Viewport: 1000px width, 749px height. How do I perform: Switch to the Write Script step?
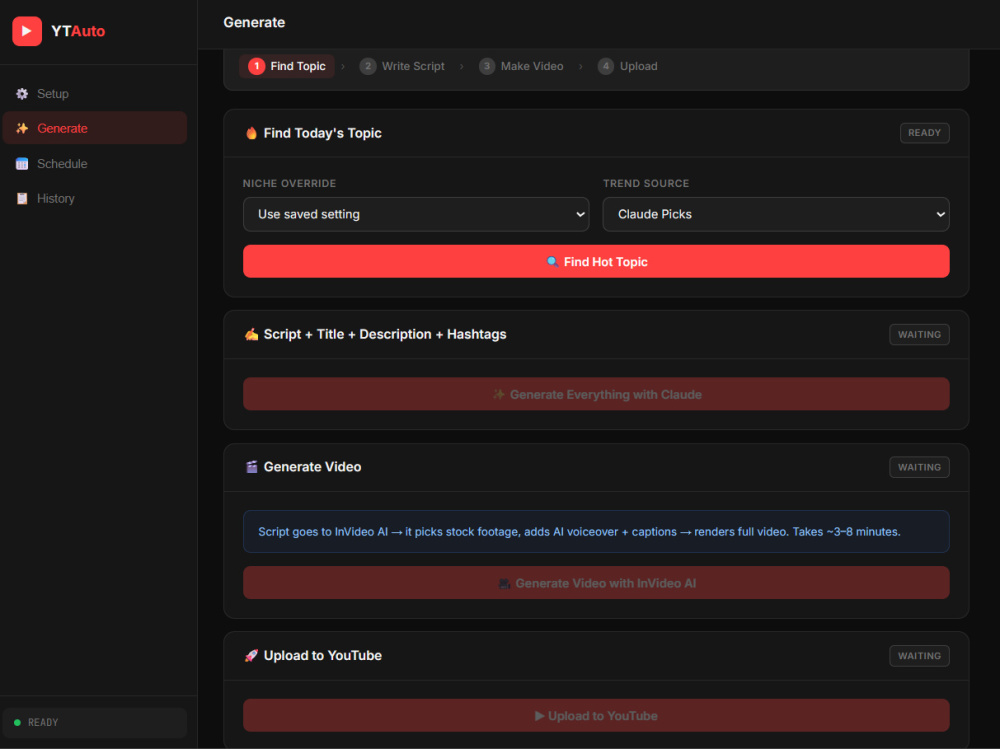pyautogui.click(x=402, y=66)
